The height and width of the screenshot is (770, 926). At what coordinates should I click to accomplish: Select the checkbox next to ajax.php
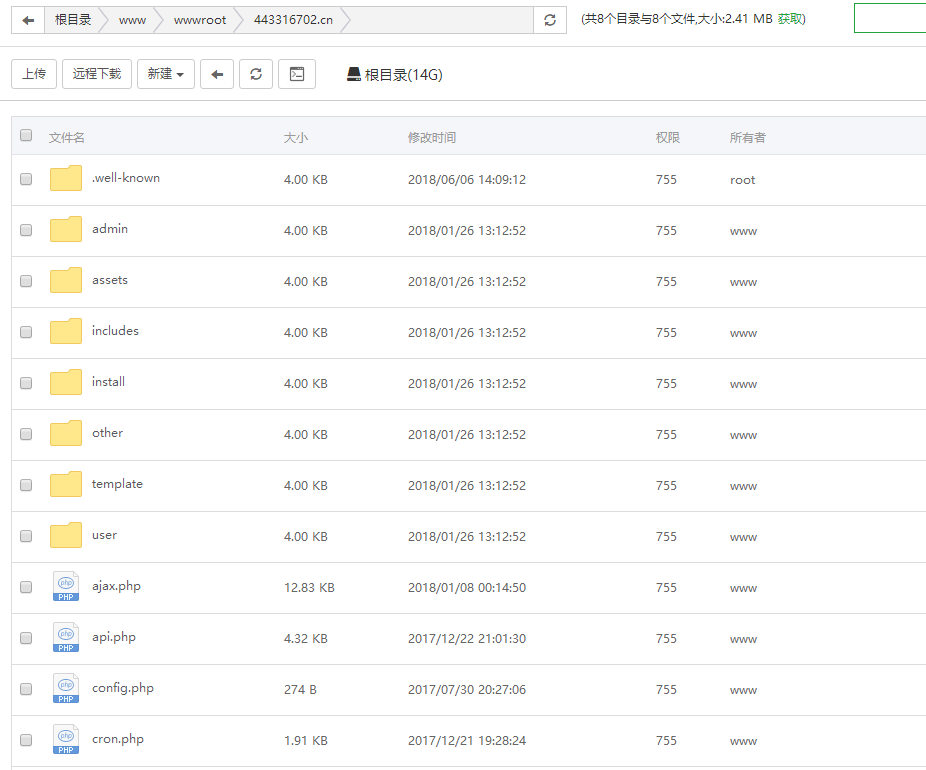pyautogui.click(x=26, y=587)
